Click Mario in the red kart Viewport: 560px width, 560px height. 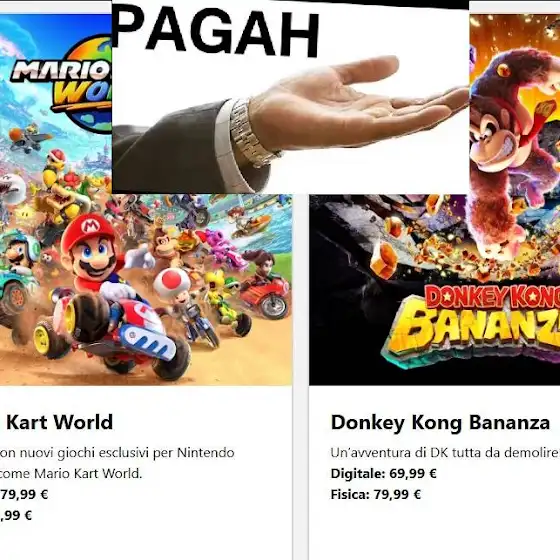tap(95, 255)
